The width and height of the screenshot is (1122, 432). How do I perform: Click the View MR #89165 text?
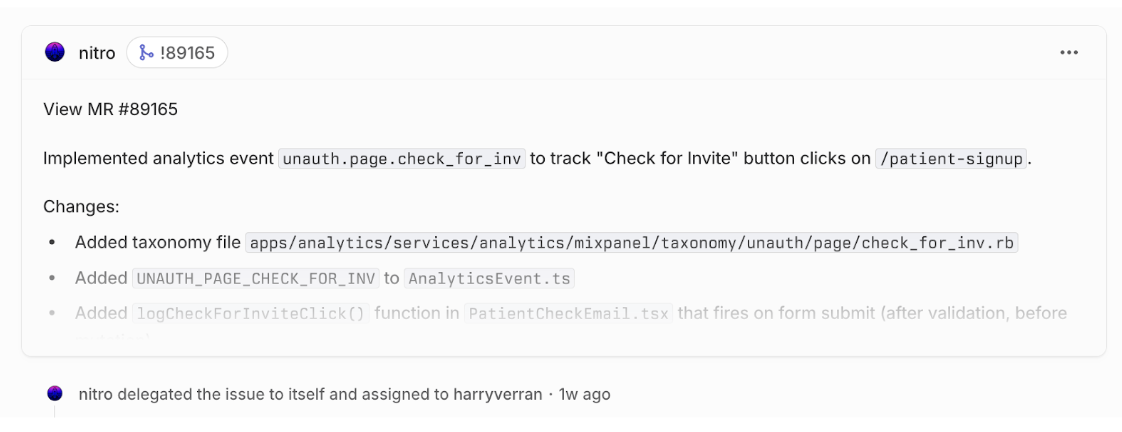pyautogui.click(x=110, y=109)
